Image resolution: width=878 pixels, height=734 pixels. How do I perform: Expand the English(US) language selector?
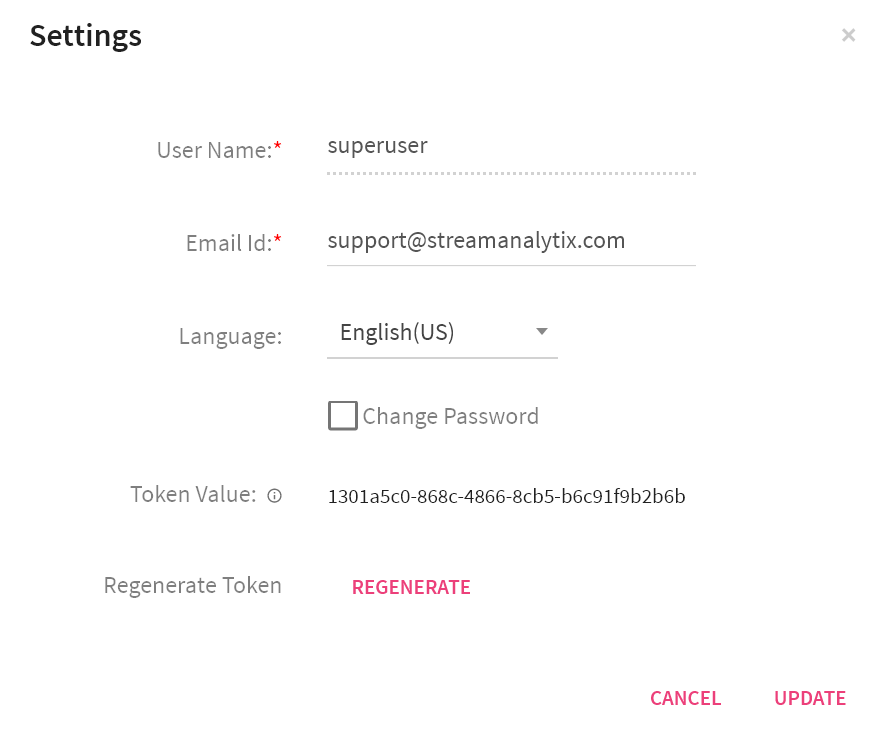[440, 331]
